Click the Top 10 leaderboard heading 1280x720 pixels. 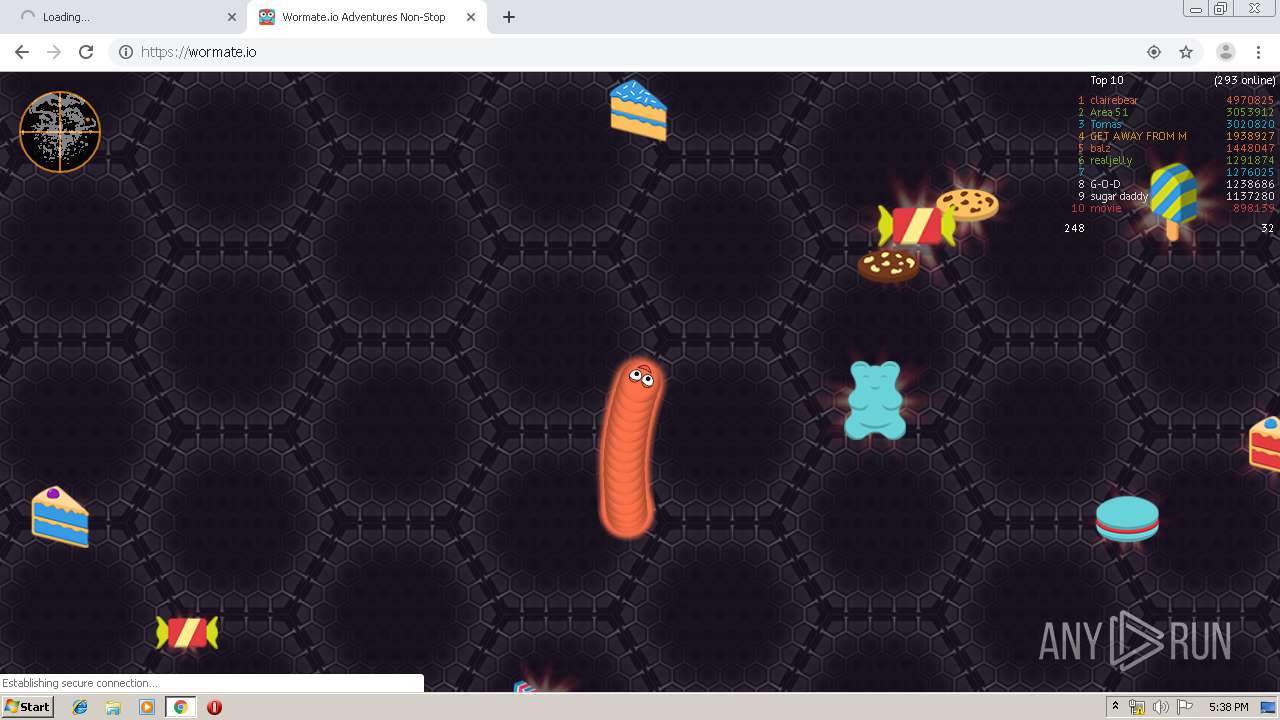coord(1107,80)
